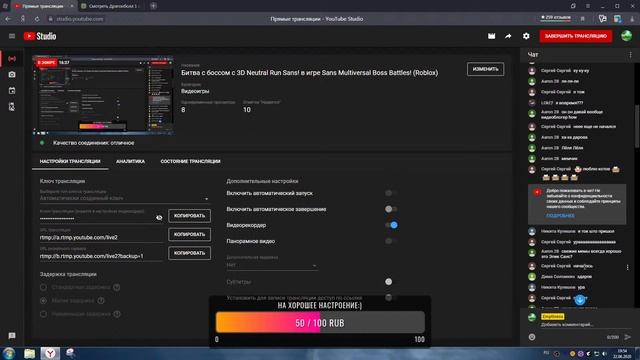Open the feedback icon in sidebar bottom
Screen dimensions: 640x360
tap(12, 336)
